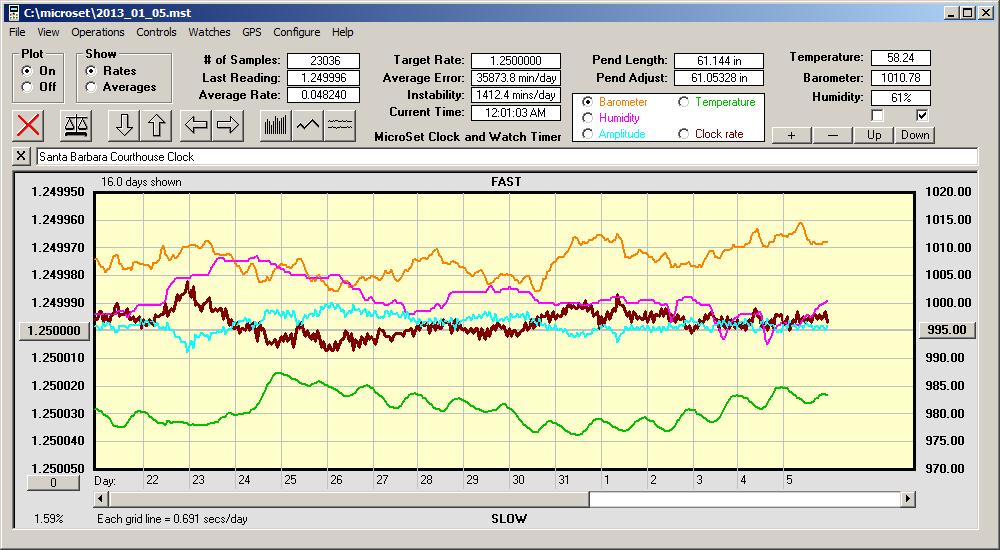Click the 1.59% status text

[48, 519]
